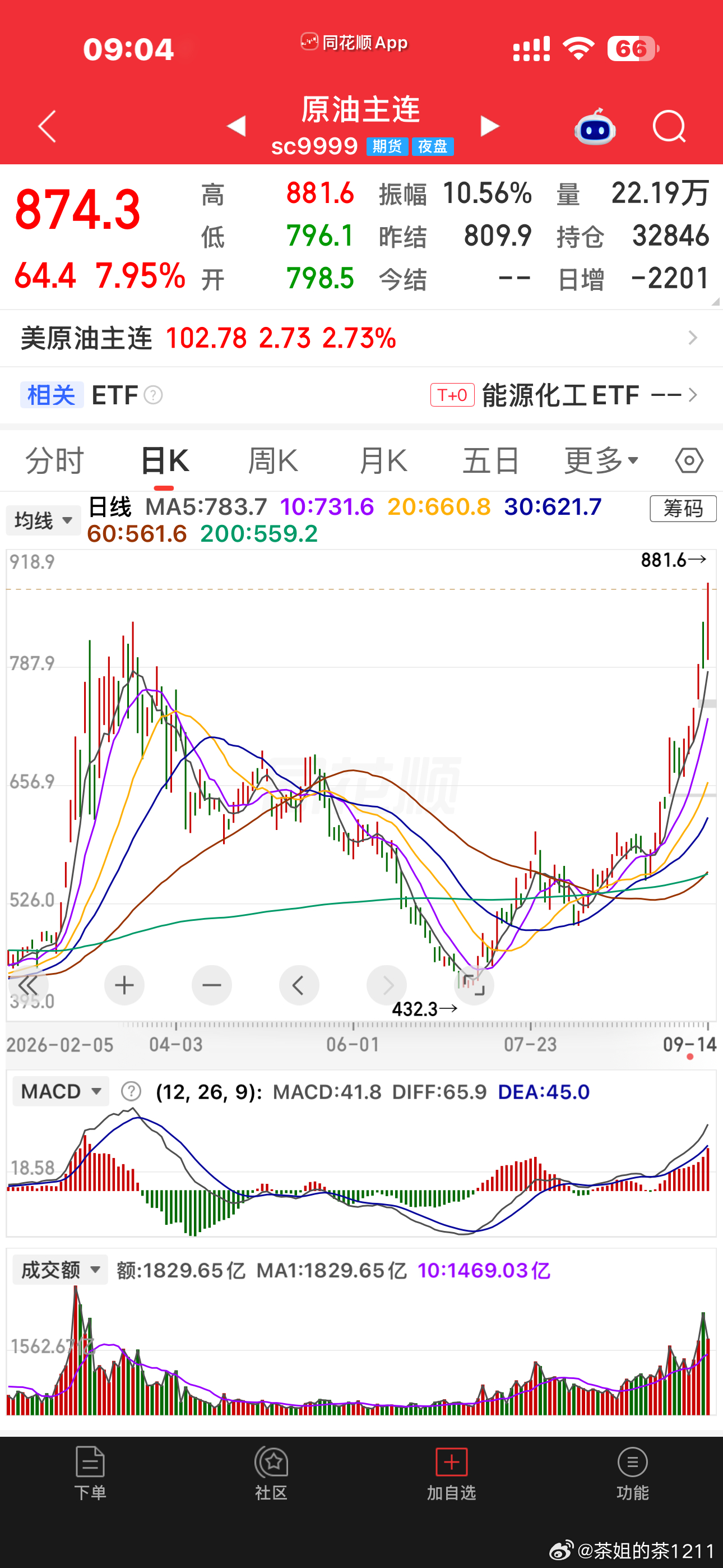Expand the 更多 period dropdown
The height and width of the screenshot is (1568, 723).
coord(601,461)
